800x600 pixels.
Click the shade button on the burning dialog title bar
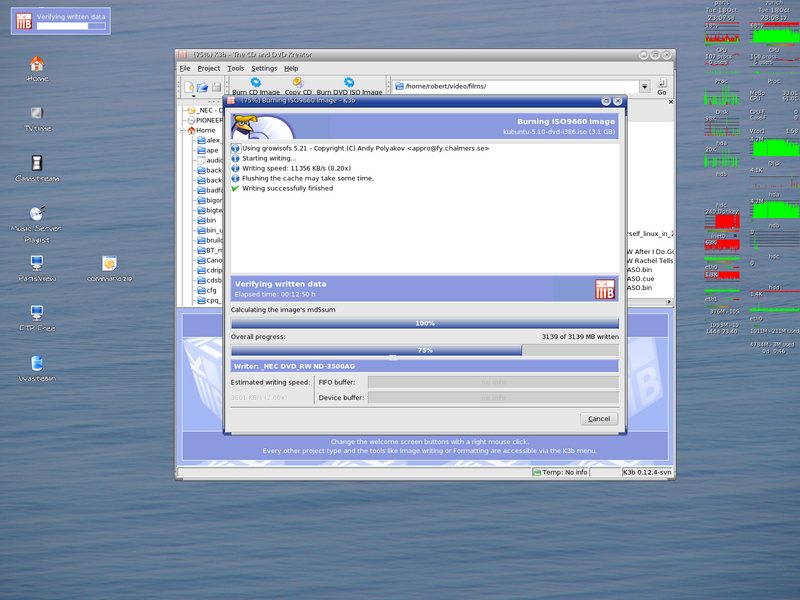pos(606,101)
